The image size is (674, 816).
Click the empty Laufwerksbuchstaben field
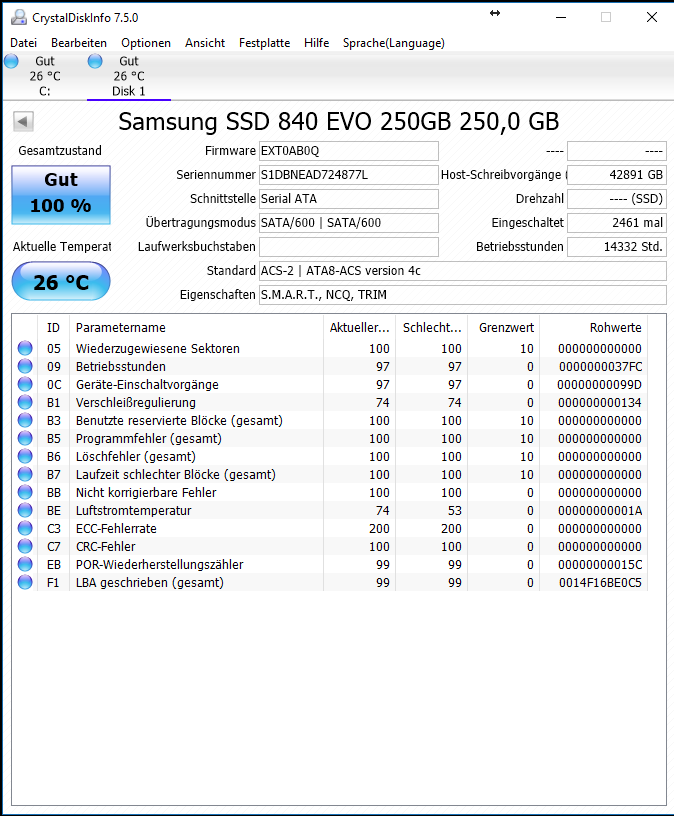[x=349, y=247]
